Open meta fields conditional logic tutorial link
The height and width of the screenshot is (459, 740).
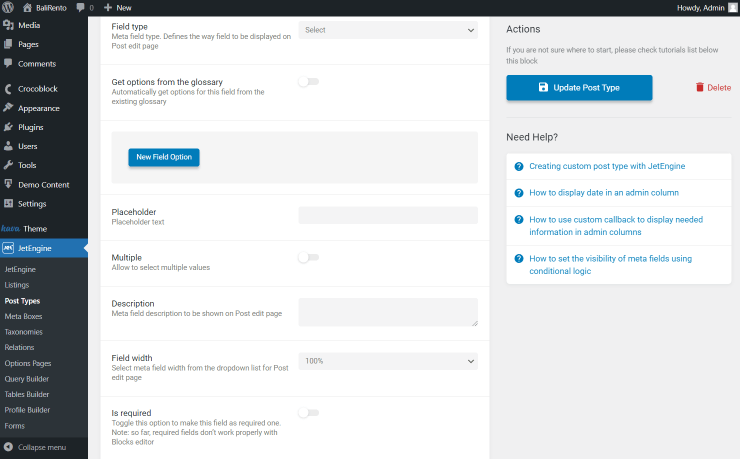point(610,265)
